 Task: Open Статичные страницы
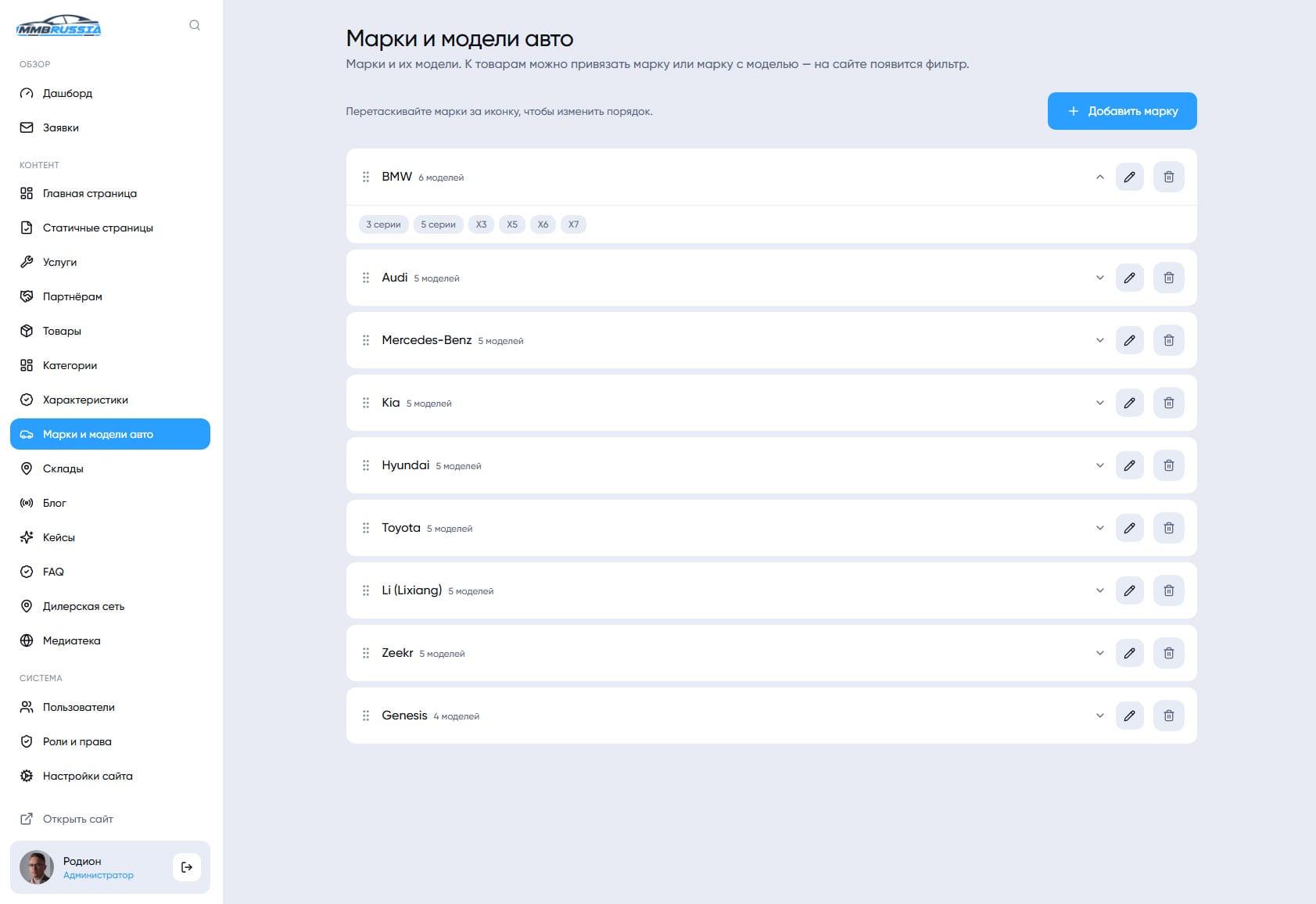(x=110, y=228)
